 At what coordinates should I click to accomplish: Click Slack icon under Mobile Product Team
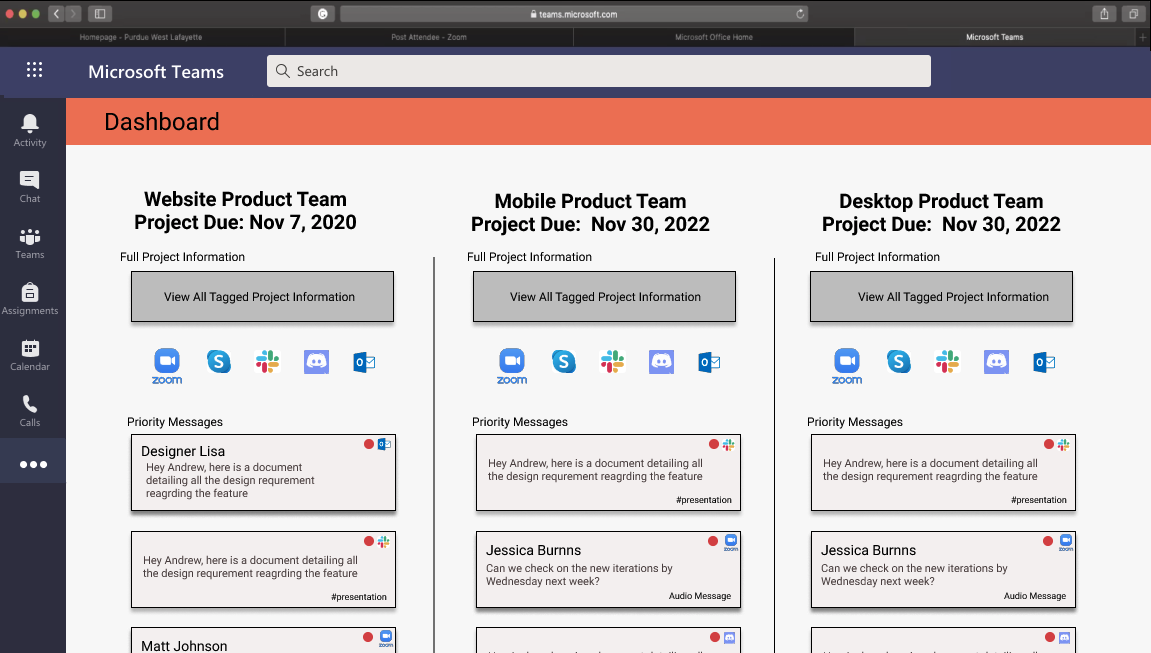click(612, 362)
